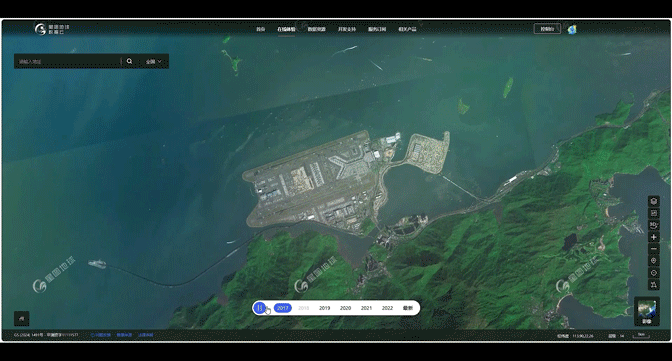Screen dimensions: 672x361
Task: Click the layers stack icon in right toolbar
Action: point(654,201)
